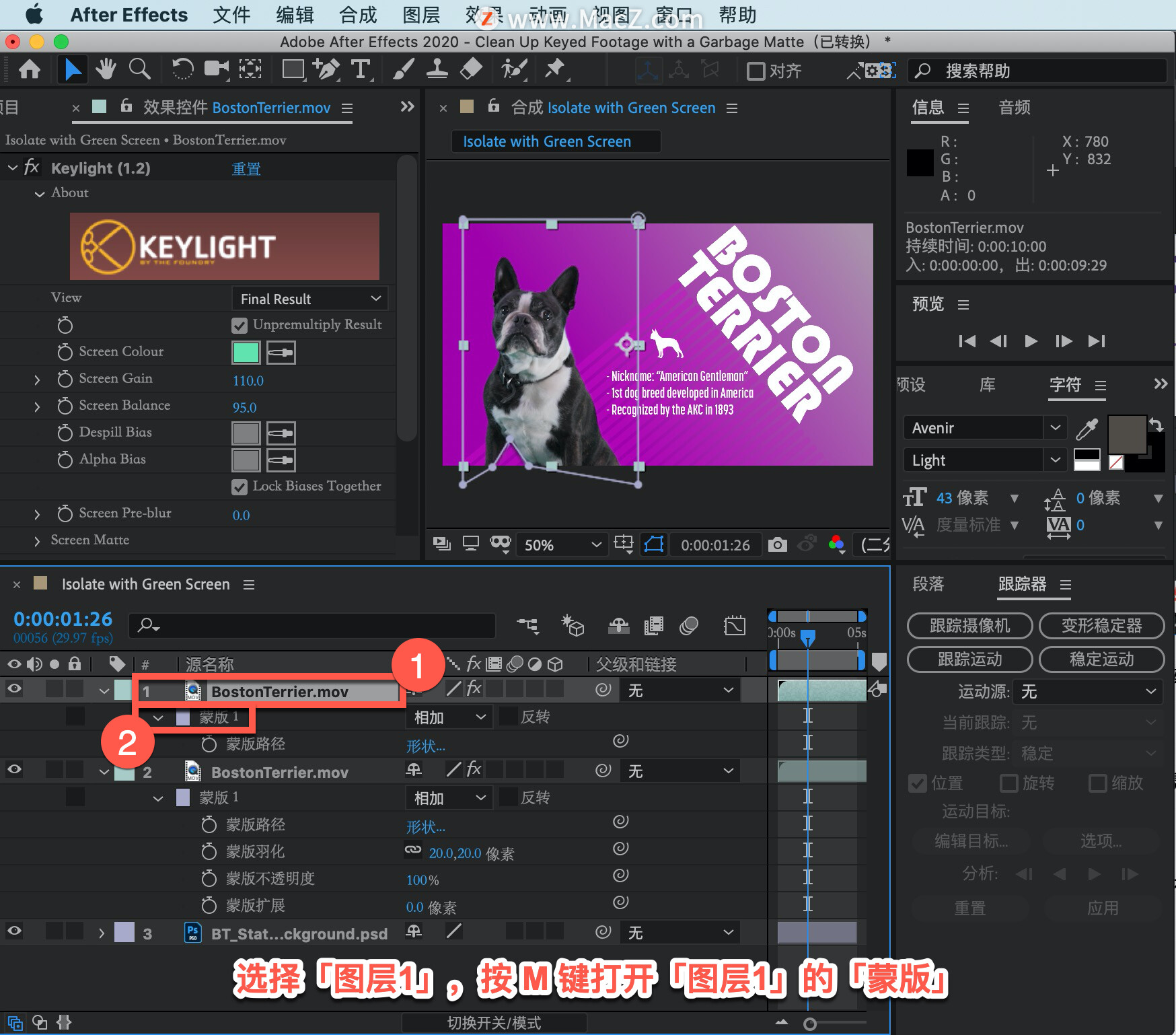
Task: Select the Pen tool
Action: [327, 69]
